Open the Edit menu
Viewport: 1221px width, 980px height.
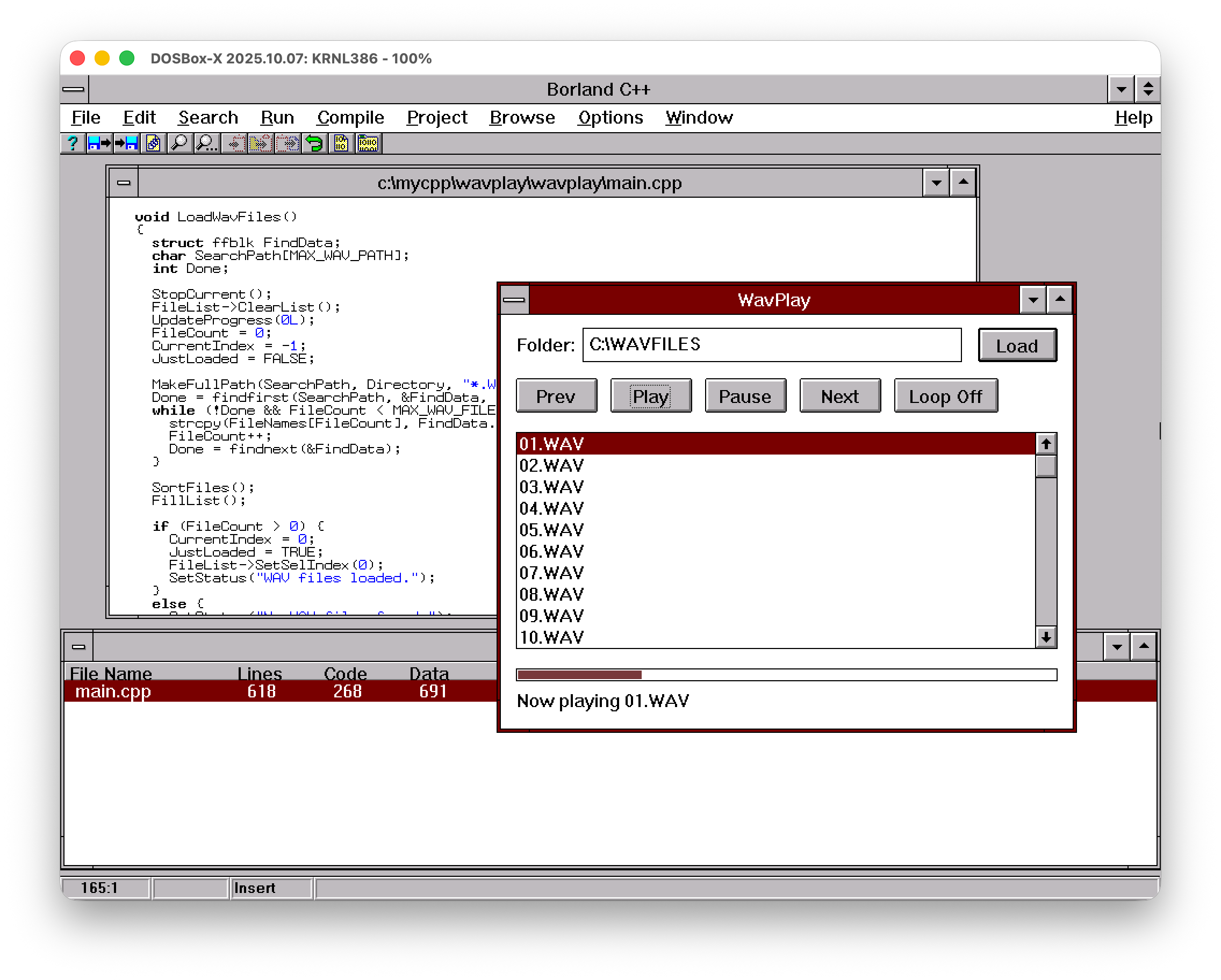pos(139,118)
